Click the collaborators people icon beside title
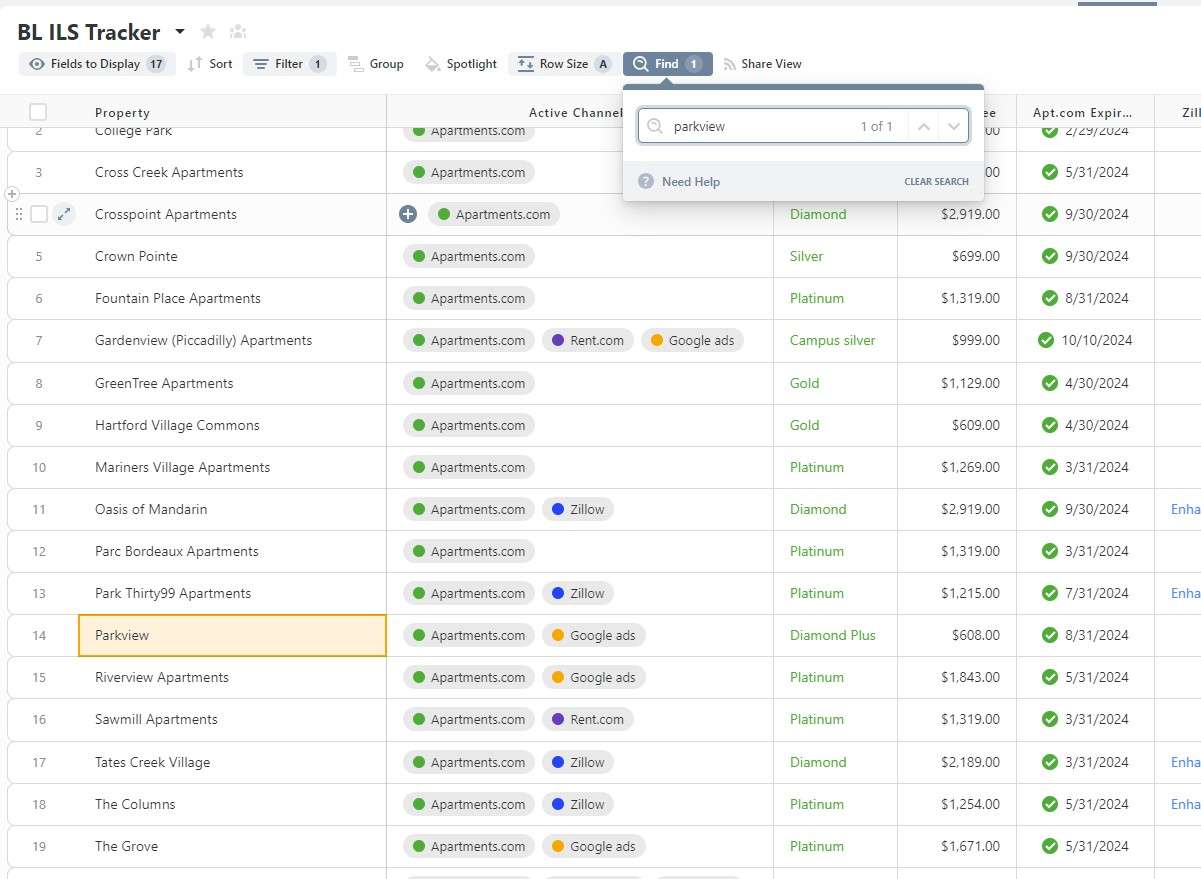The image size is (1201, 879). pyautogui.click(x=237, y=31)
